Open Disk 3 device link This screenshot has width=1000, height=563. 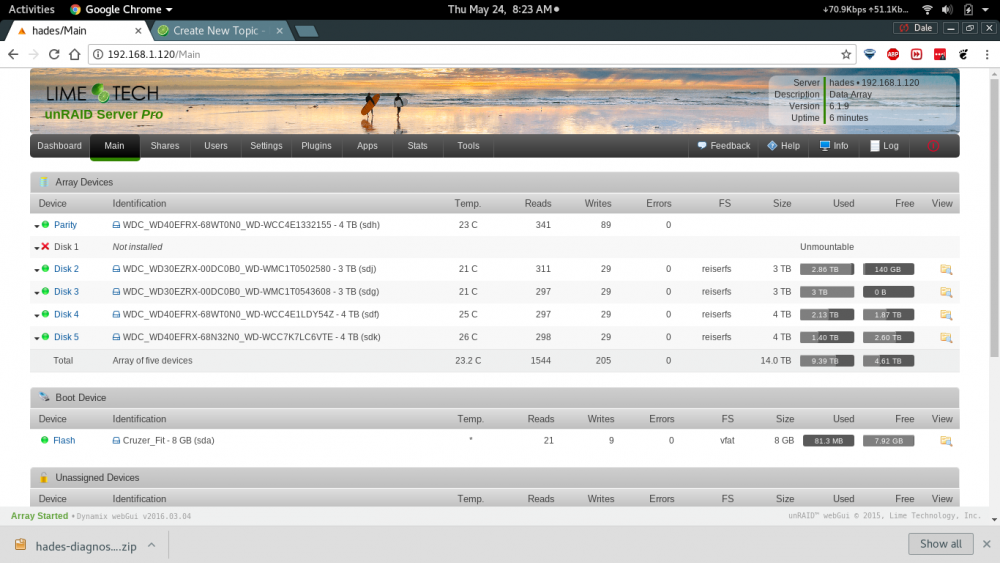tap(66, 291)
